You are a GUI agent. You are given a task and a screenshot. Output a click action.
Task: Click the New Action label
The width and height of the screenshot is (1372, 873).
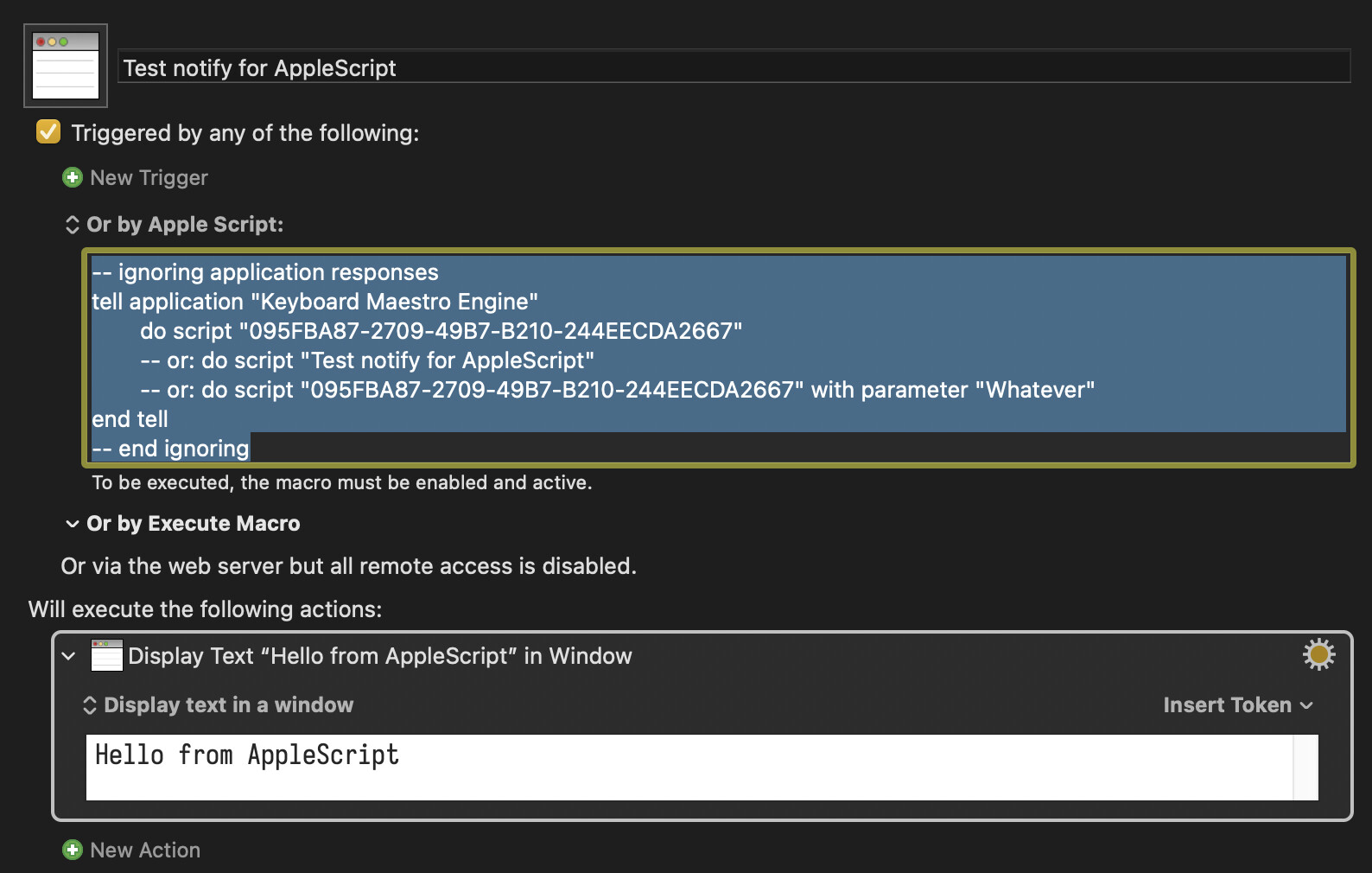coord(145,850)
